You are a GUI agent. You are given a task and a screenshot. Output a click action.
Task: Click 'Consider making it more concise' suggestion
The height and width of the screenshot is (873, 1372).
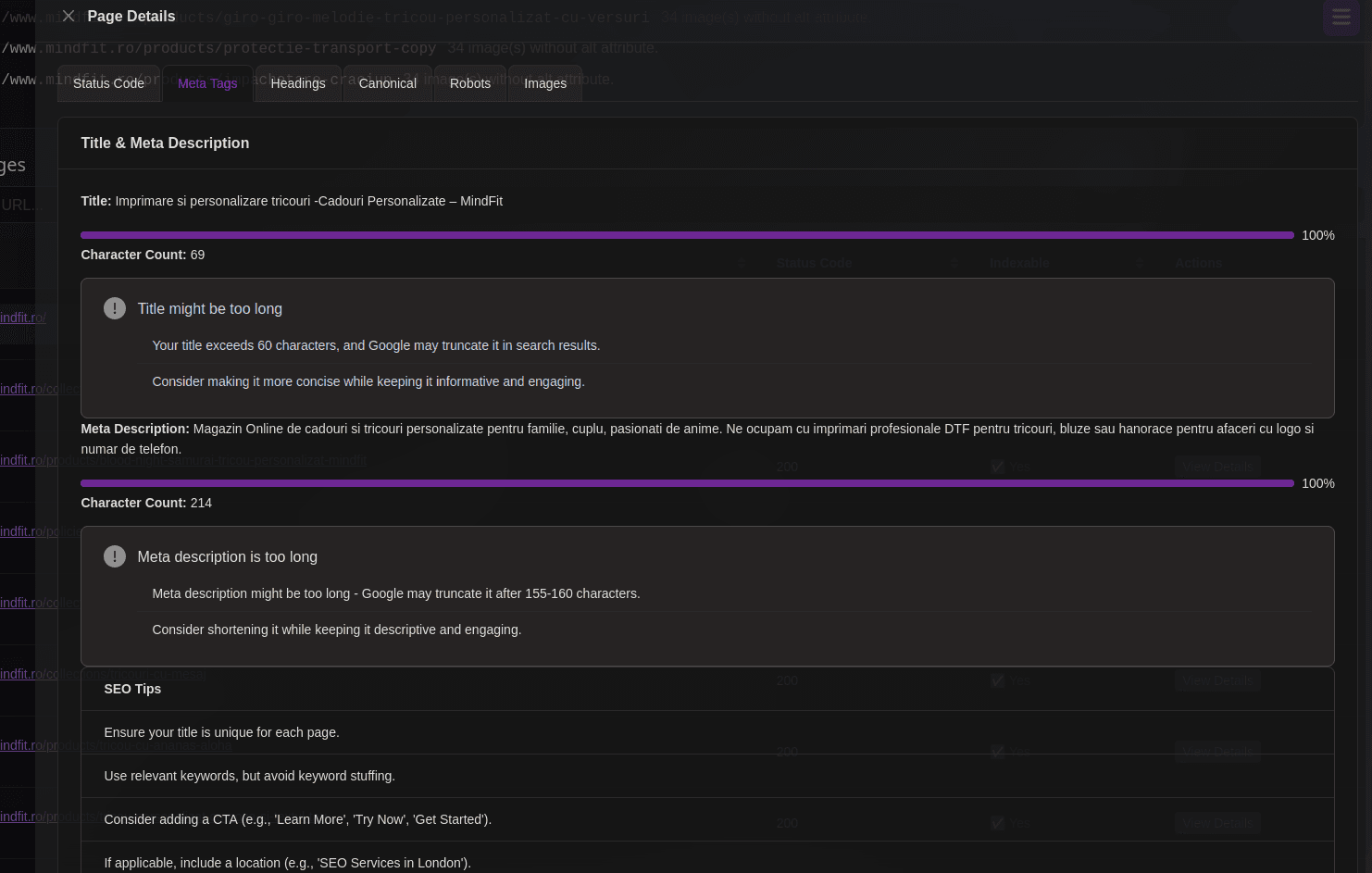click(368, 381)
